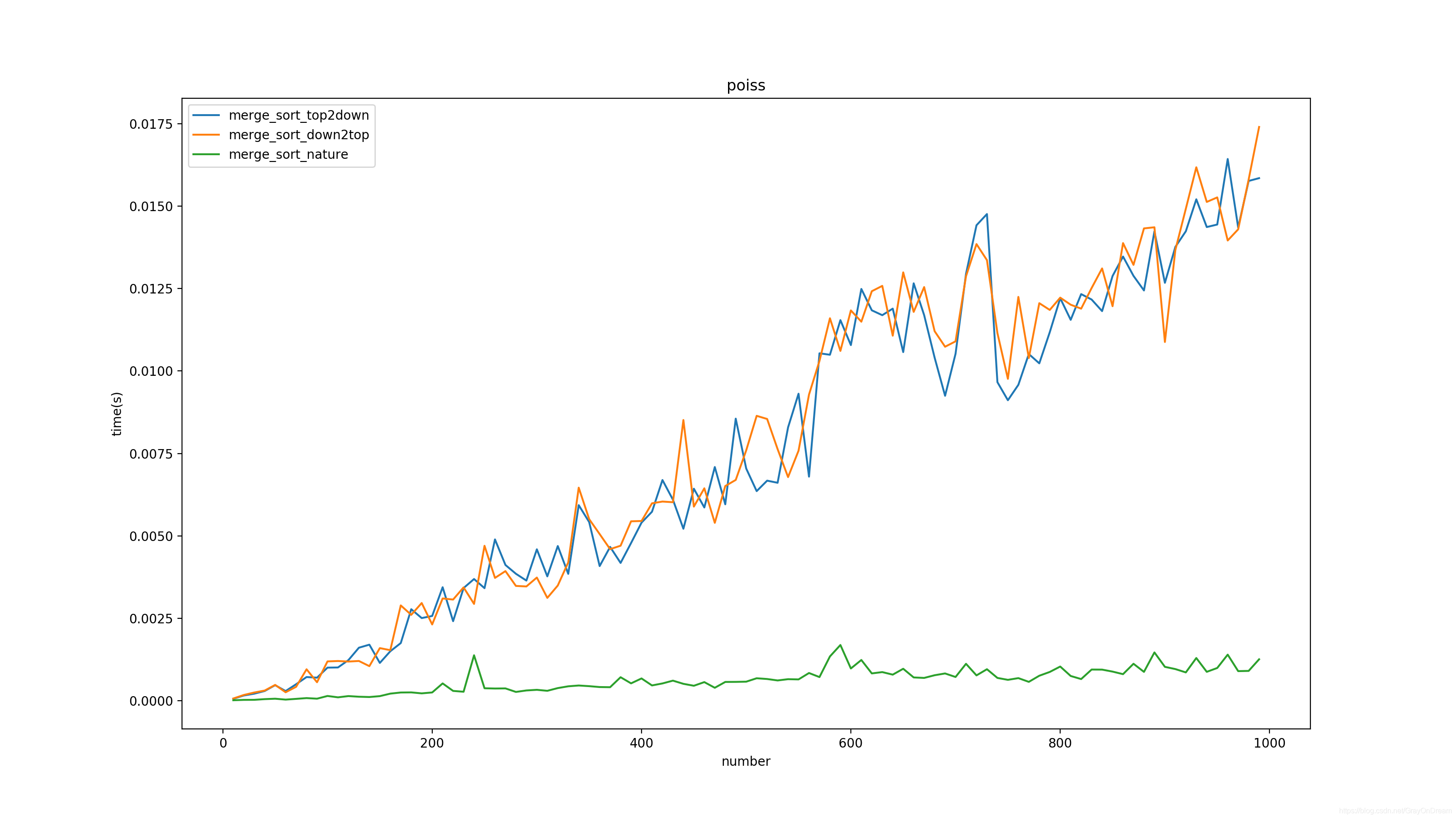Click y-axis tick value 0.0100

151,371
